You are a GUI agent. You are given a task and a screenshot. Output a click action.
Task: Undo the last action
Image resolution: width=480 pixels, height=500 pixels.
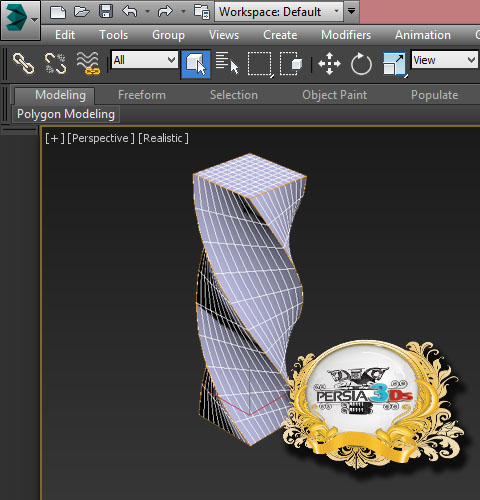(x=130, y=12)
